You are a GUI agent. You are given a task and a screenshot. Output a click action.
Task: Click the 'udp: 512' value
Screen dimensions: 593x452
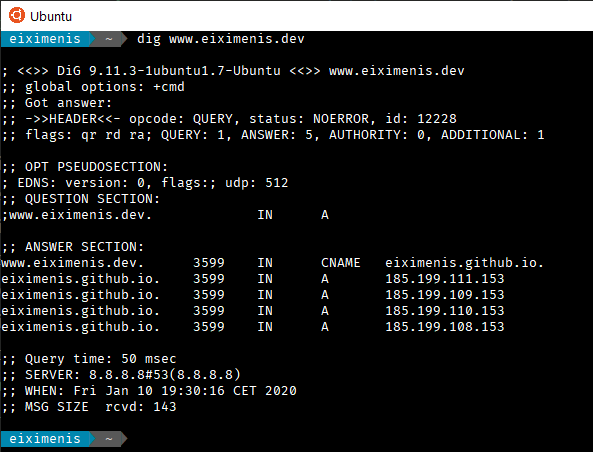click(257, 183)
